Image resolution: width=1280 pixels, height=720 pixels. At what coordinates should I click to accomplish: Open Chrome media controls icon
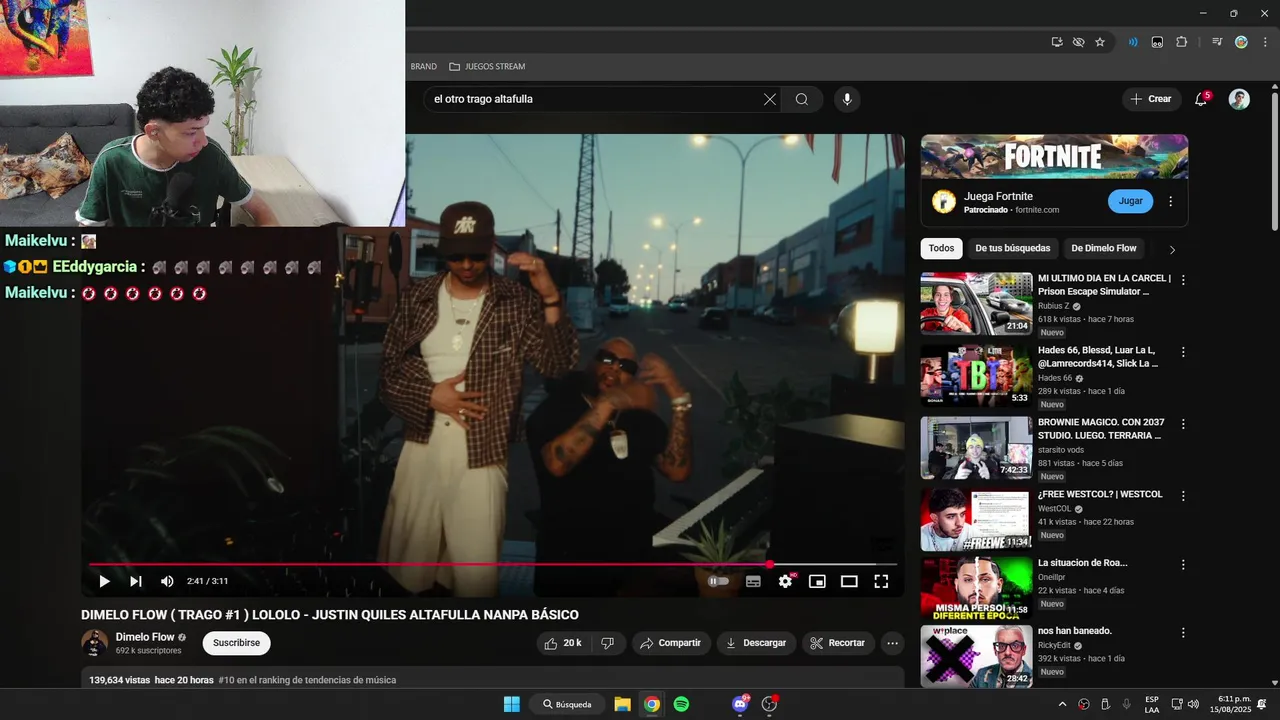click(1217, 42)
